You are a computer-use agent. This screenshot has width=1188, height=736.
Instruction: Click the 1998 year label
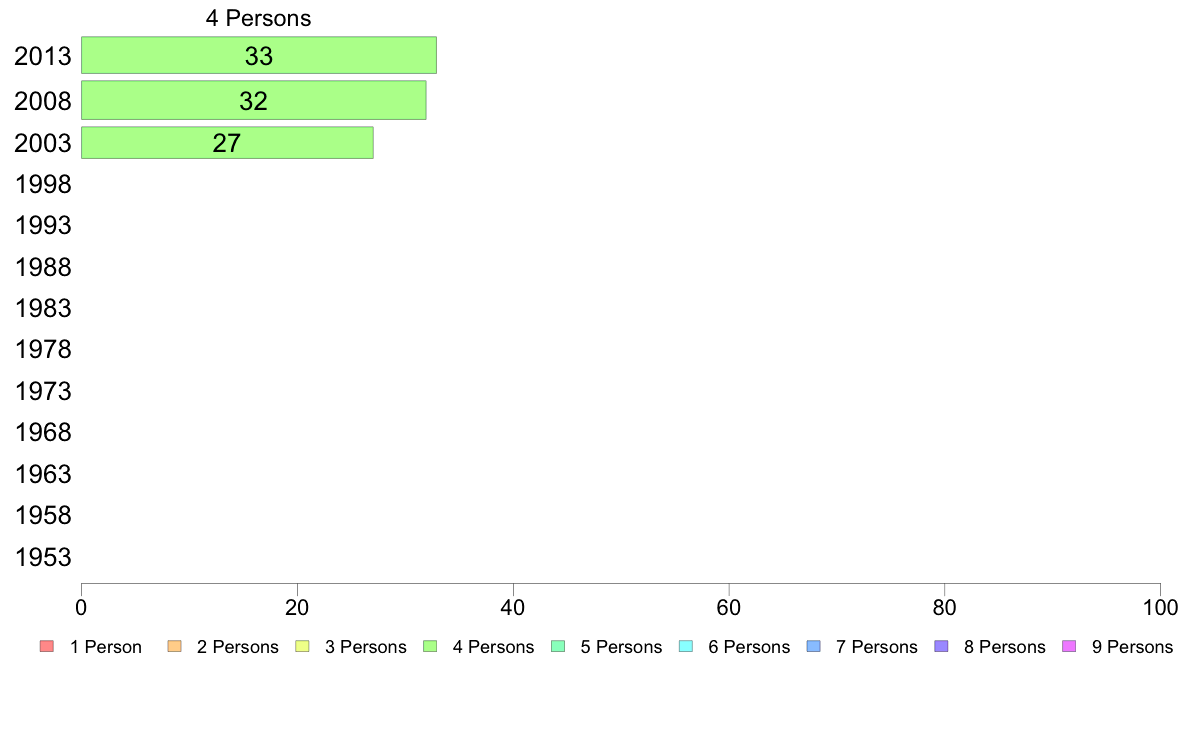43,184
